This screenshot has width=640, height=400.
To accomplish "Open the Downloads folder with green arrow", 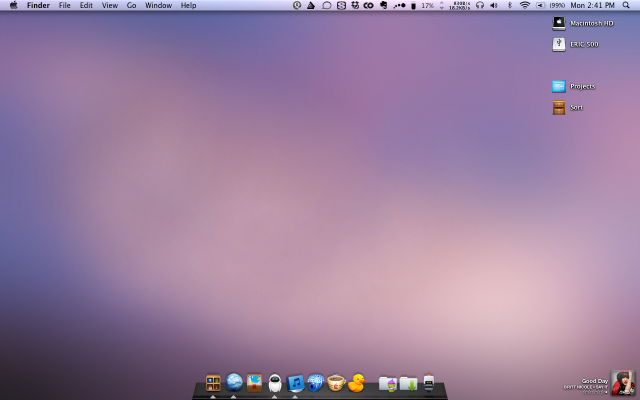I will coord(409,384).
